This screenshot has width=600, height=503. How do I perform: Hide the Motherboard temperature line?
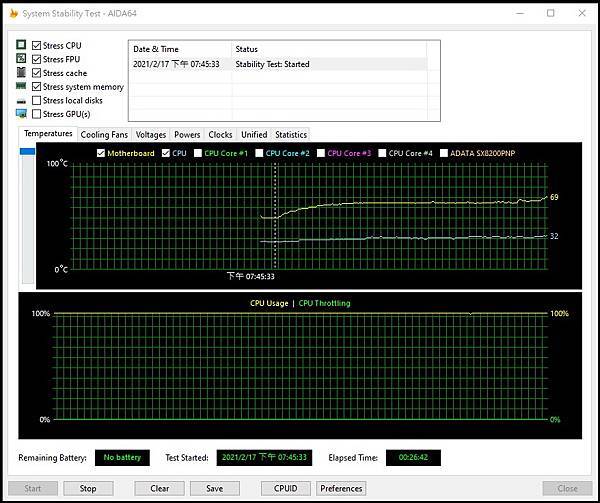[x=100, y=153]
